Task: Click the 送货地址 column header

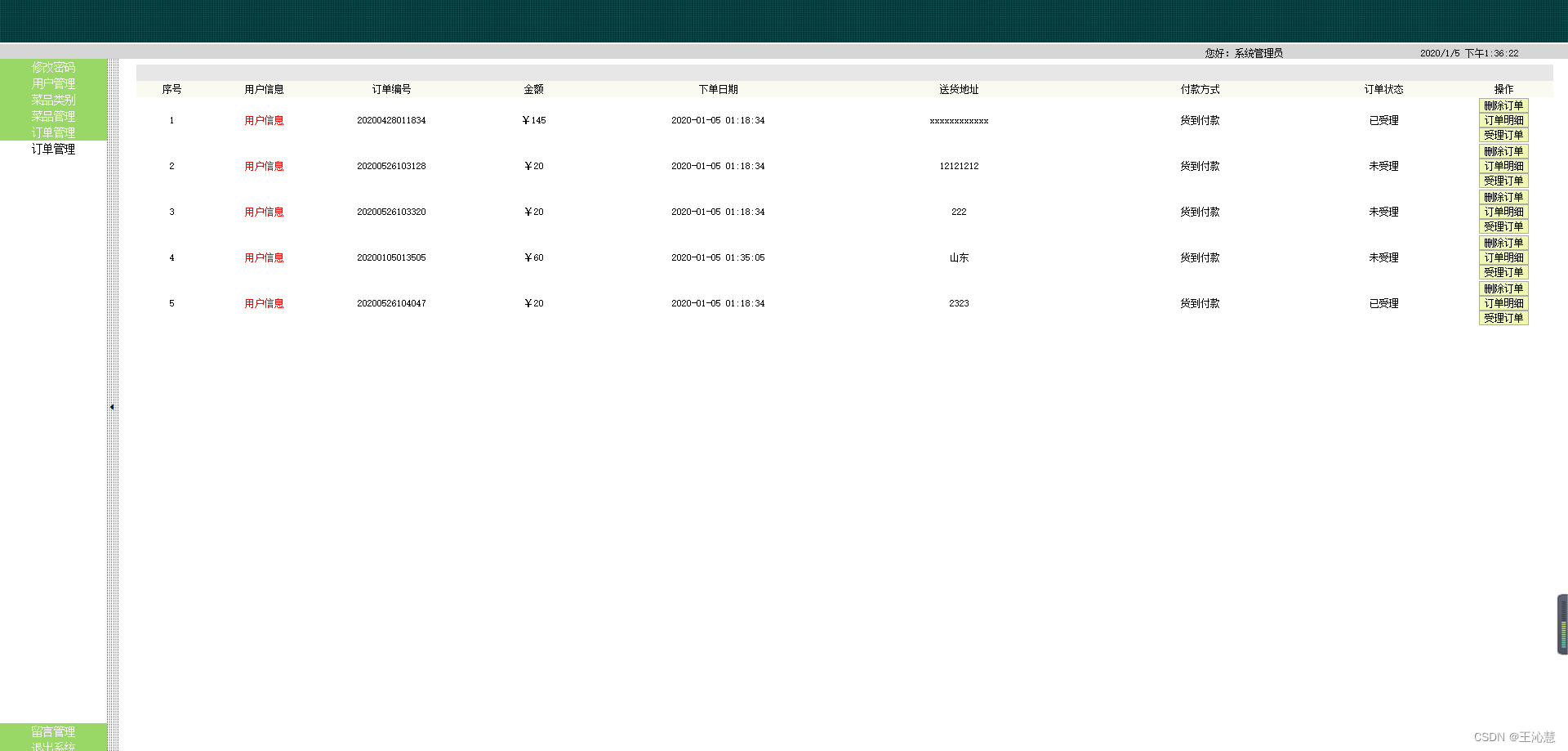Action: point(959,89)
